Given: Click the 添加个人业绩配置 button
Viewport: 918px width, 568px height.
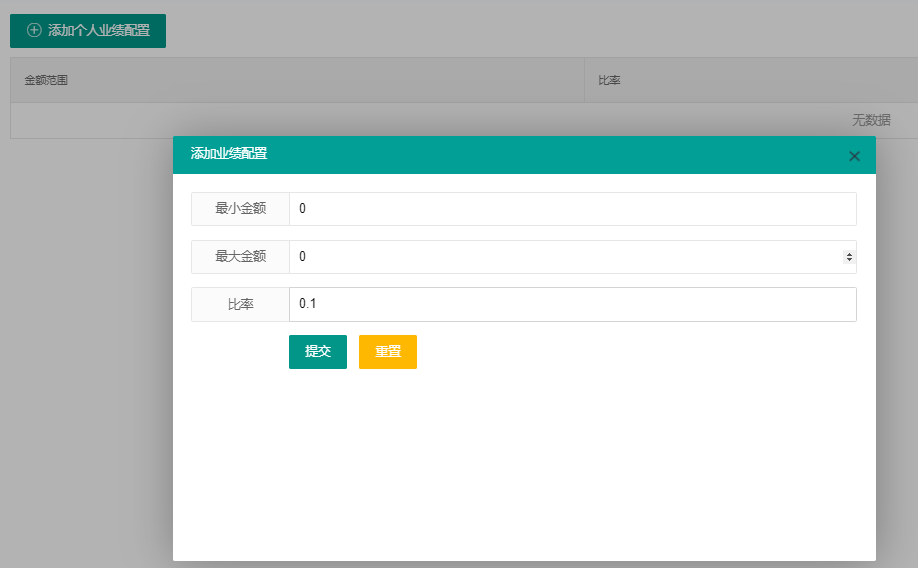Looking at the screenshot, I should click(88, 31).
